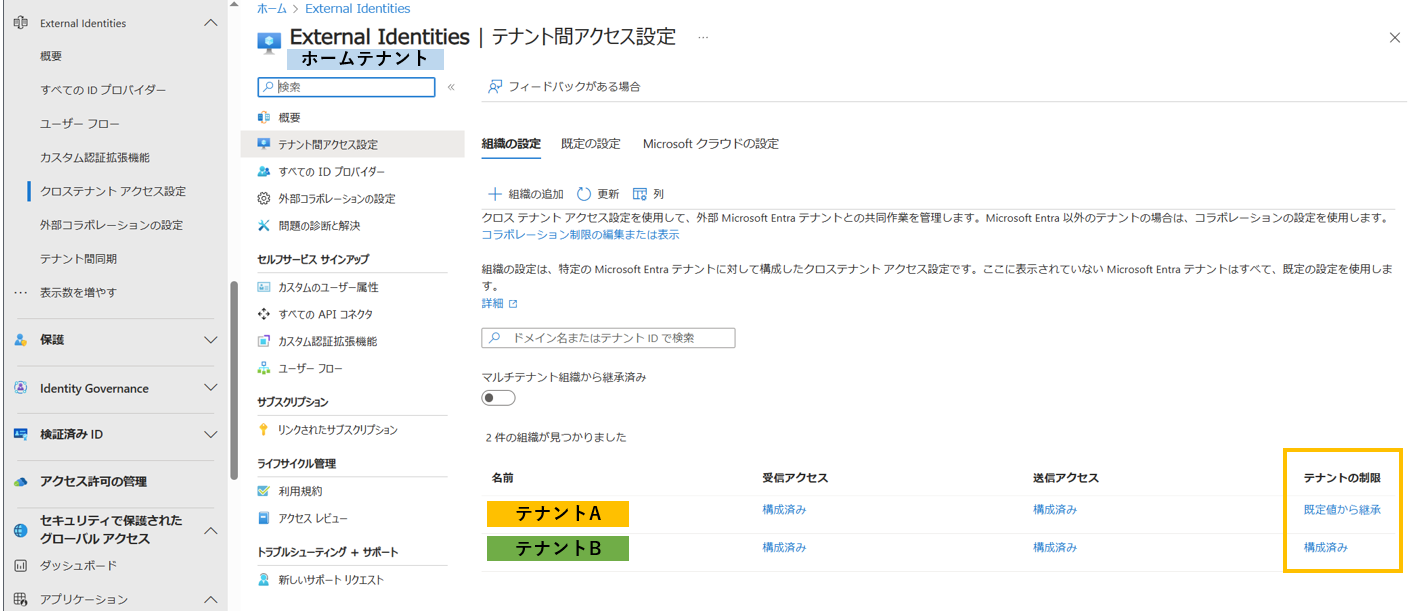Collapse the アプリケーション section chevron
The height and width of the screenshot is (615, 1408).
(210, 599)
